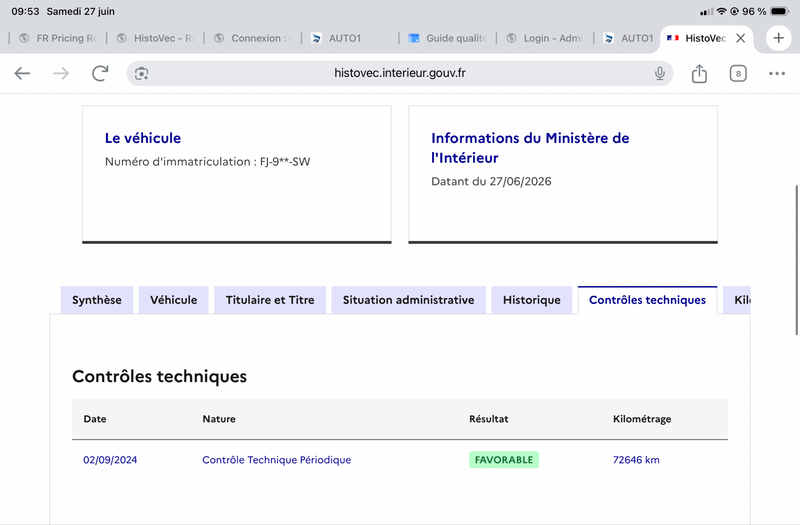Switch to the FR Pricing browser tab
The image size is (800, 525).
(58, 38)
